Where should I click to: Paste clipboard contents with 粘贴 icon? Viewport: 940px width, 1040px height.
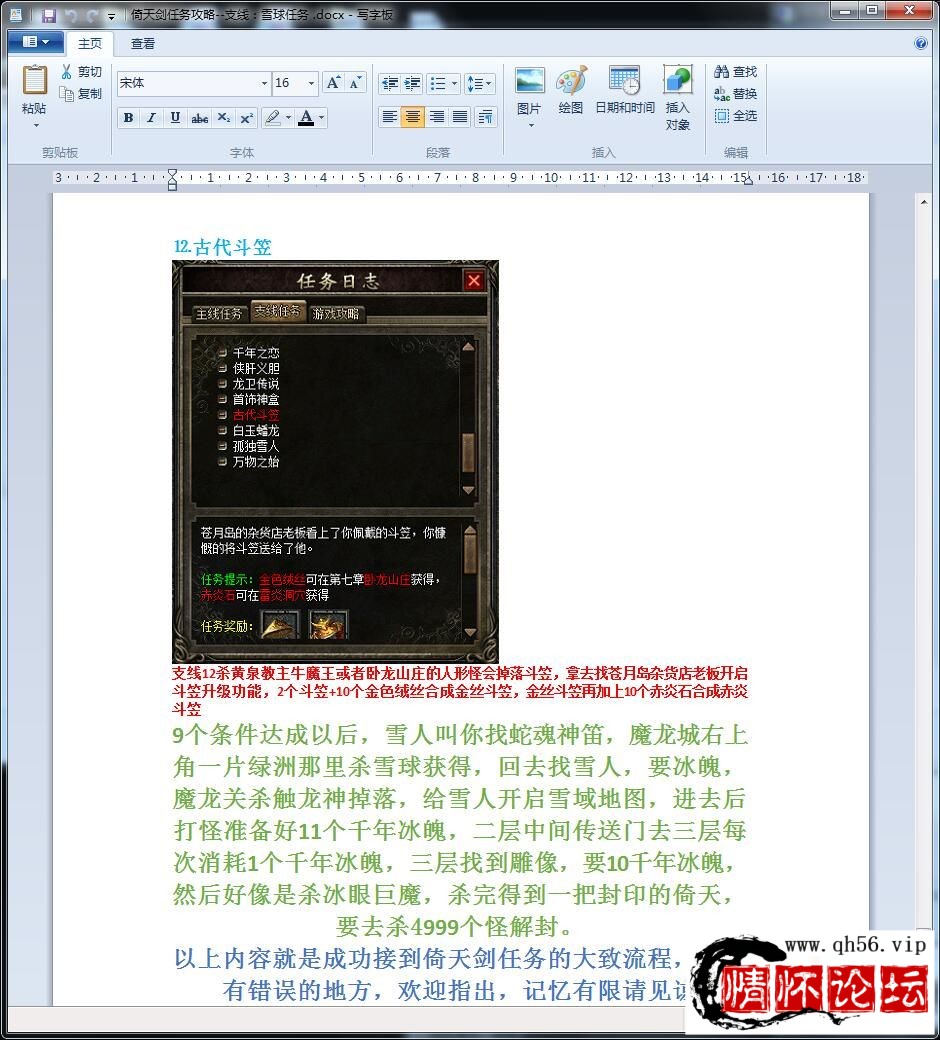34,81
